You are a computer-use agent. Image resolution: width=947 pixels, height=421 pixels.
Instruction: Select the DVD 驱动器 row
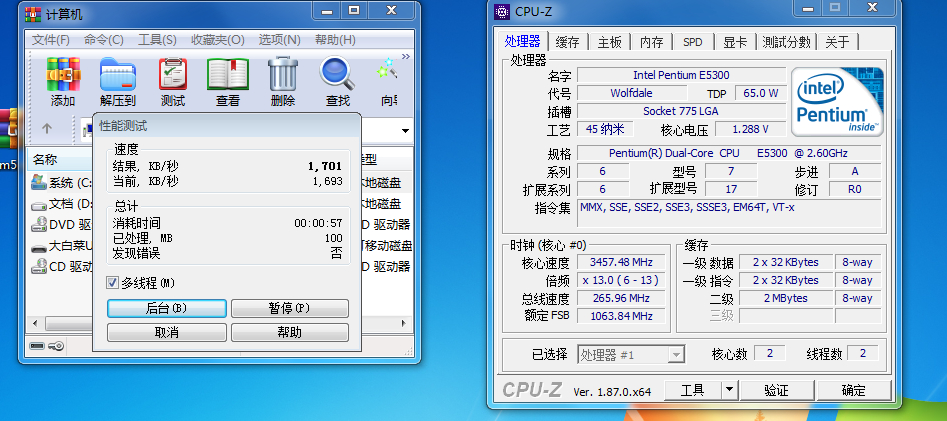61,225
